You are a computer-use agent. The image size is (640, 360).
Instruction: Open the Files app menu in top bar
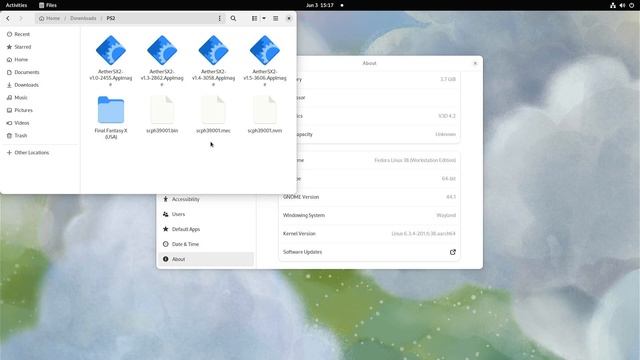pyautogui.click(x=48, y=5)
